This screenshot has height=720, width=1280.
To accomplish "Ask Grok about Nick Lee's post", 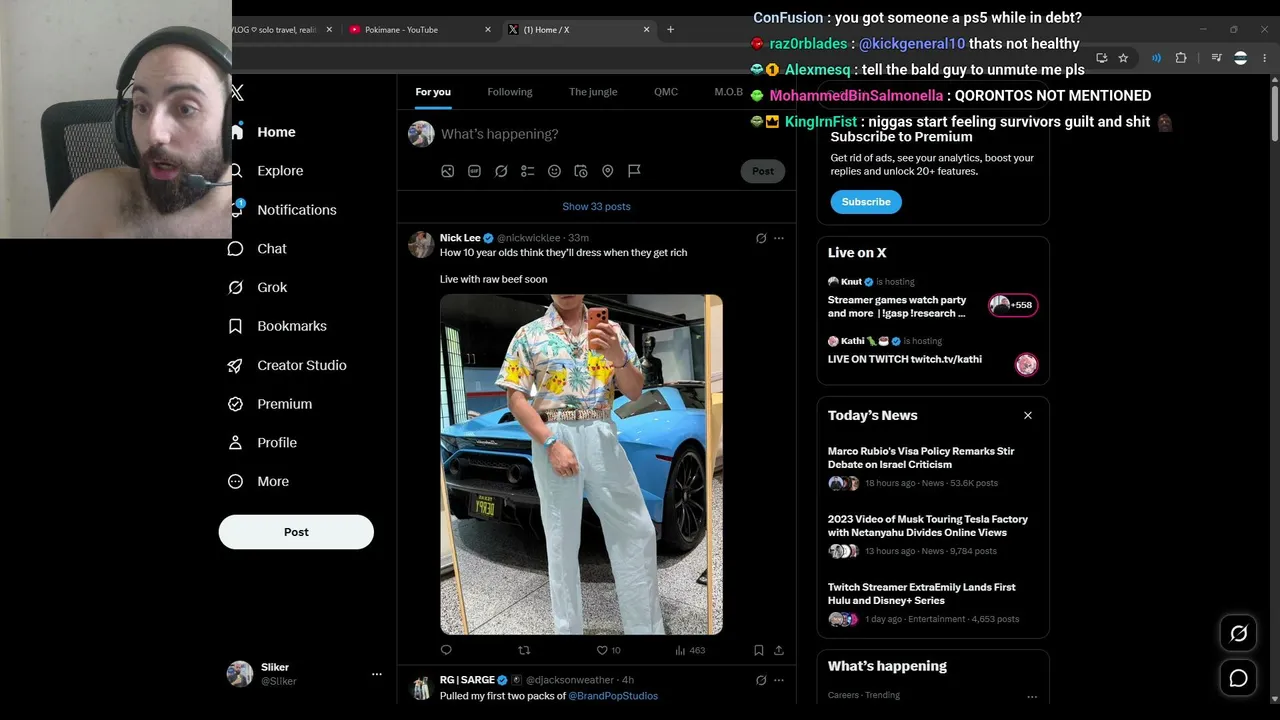I will click(x=761, y=238).
